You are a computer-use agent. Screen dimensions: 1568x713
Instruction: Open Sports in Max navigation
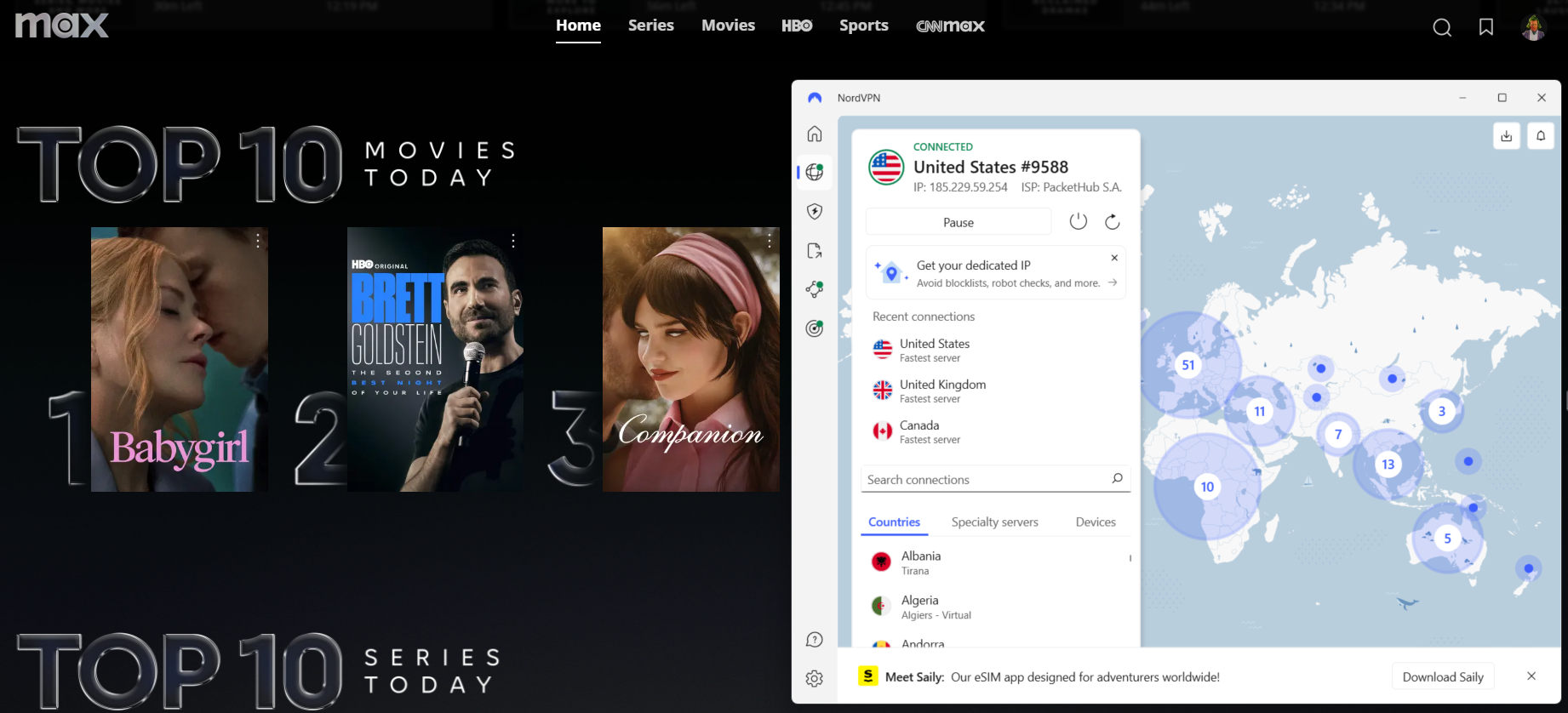pyautogui.click(x=864, y=26)
